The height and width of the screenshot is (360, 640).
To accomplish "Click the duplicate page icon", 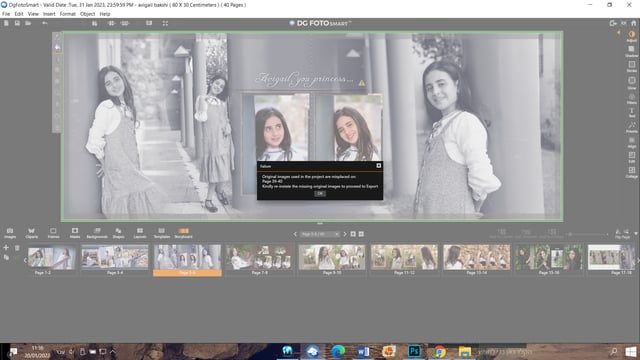I will 6,257.
